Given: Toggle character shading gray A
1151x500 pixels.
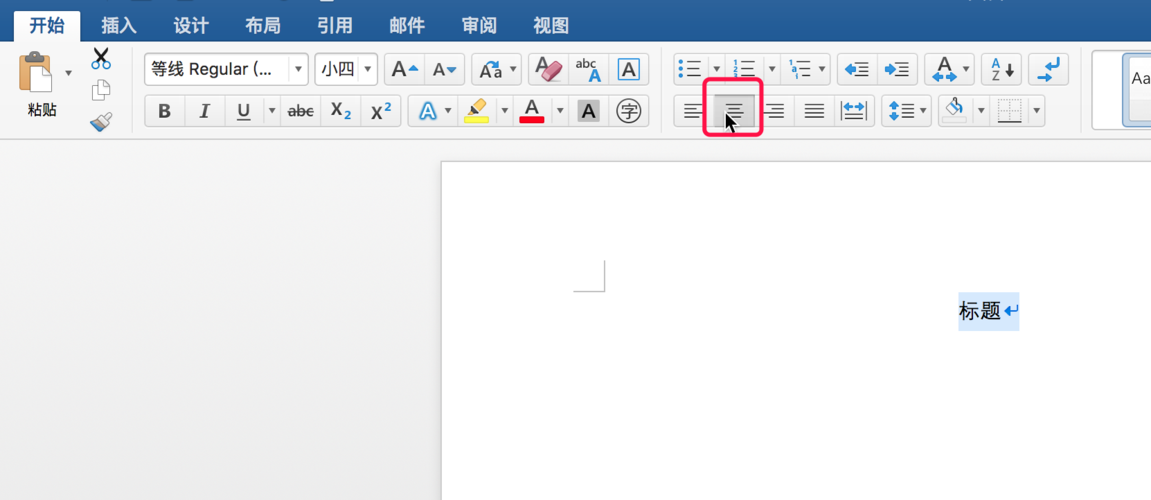Looking at the screenshot, I should (589, 112).
